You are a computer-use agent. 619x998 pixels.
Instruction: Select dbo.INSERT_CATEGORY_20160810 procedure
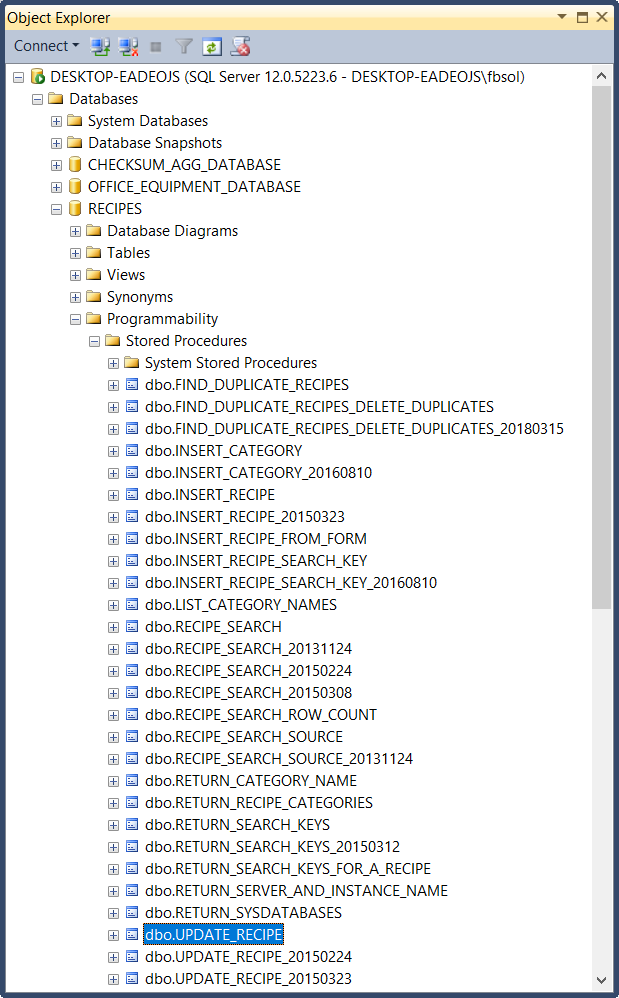pyautogui.click(x=258, y=473)
